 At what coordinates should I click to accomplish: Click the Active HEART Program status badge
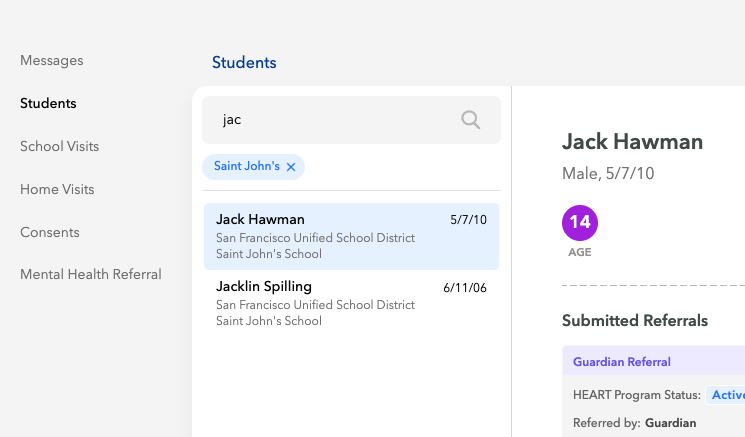[x=727, y=395]
